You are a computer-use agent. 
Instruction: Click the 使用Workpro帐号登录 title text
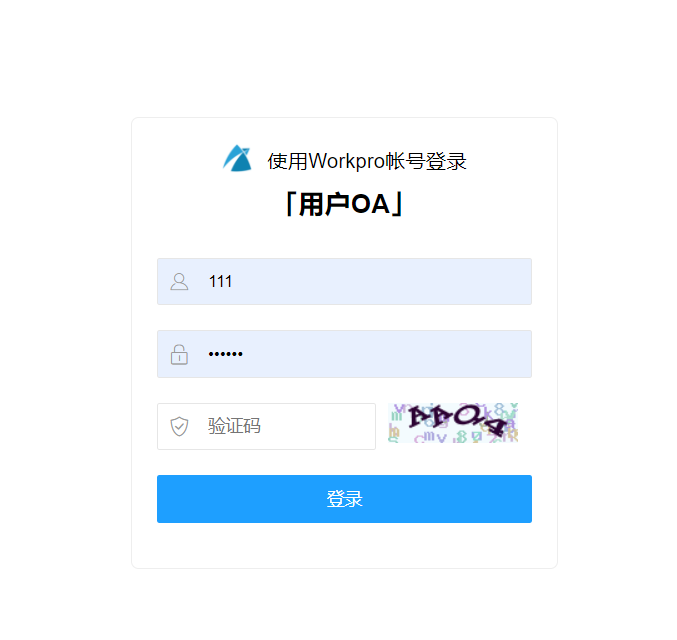pos(367,161)
